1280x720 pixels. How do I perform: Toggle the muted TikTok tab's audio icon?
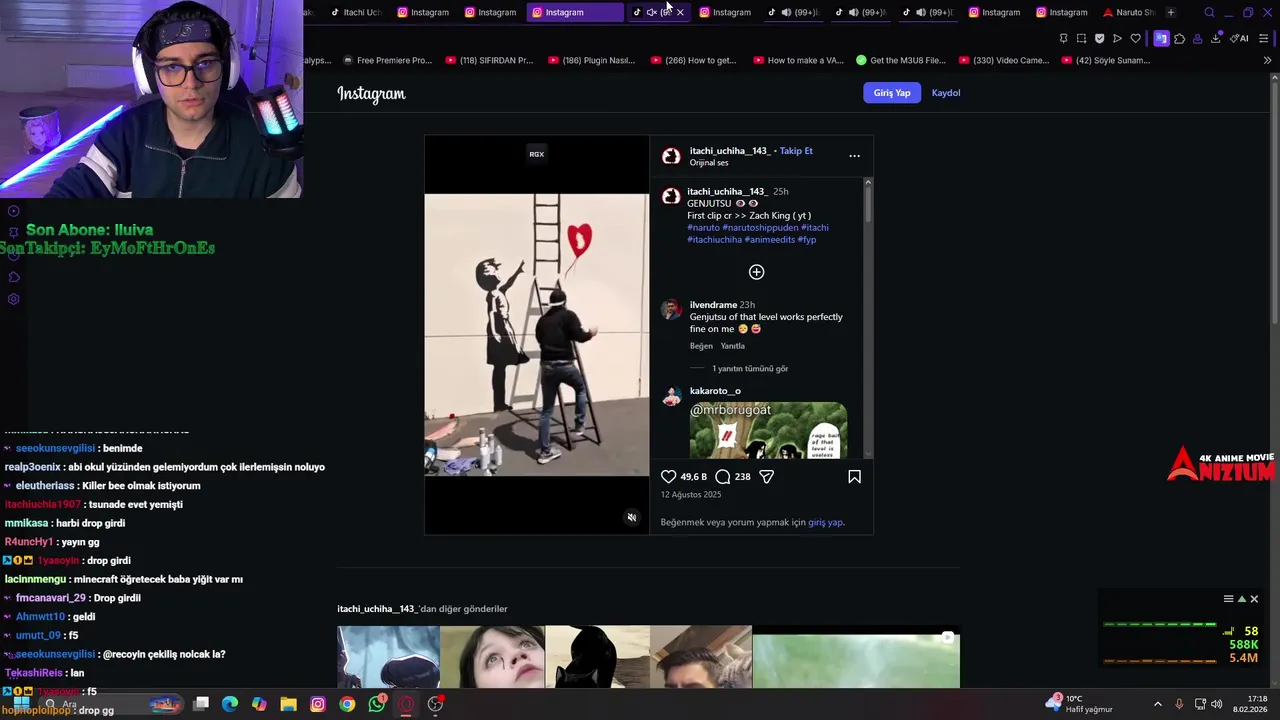652,12
